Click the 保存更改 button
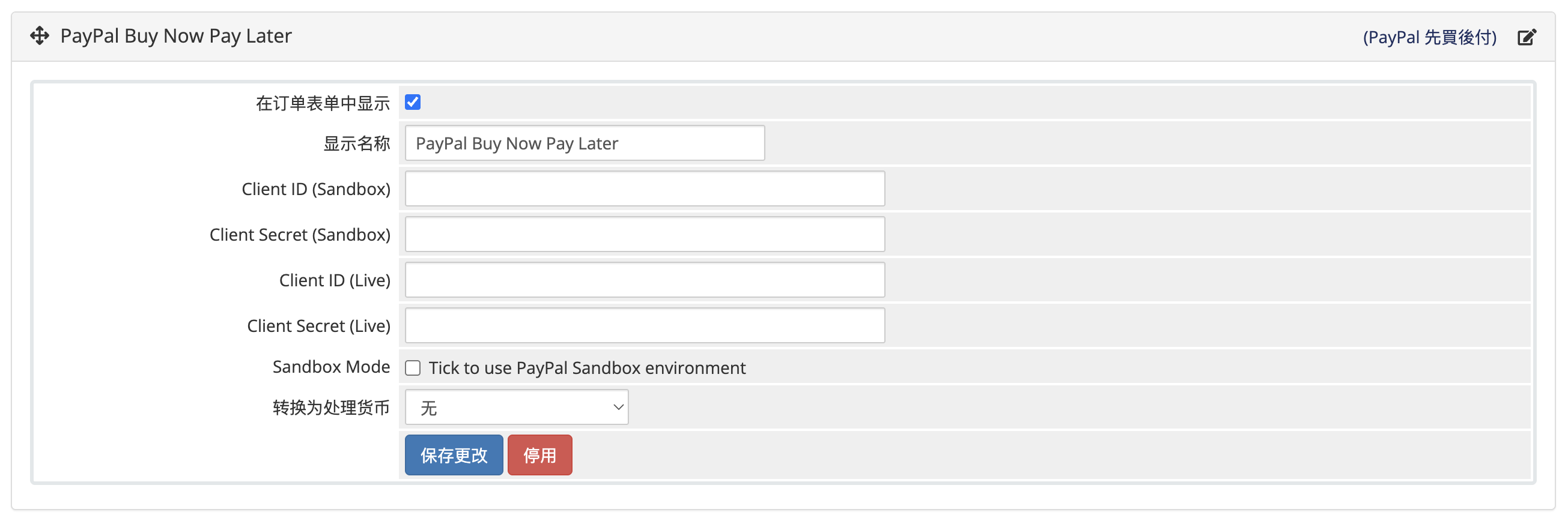This screenshot has width=1568, height=521. 454,455
